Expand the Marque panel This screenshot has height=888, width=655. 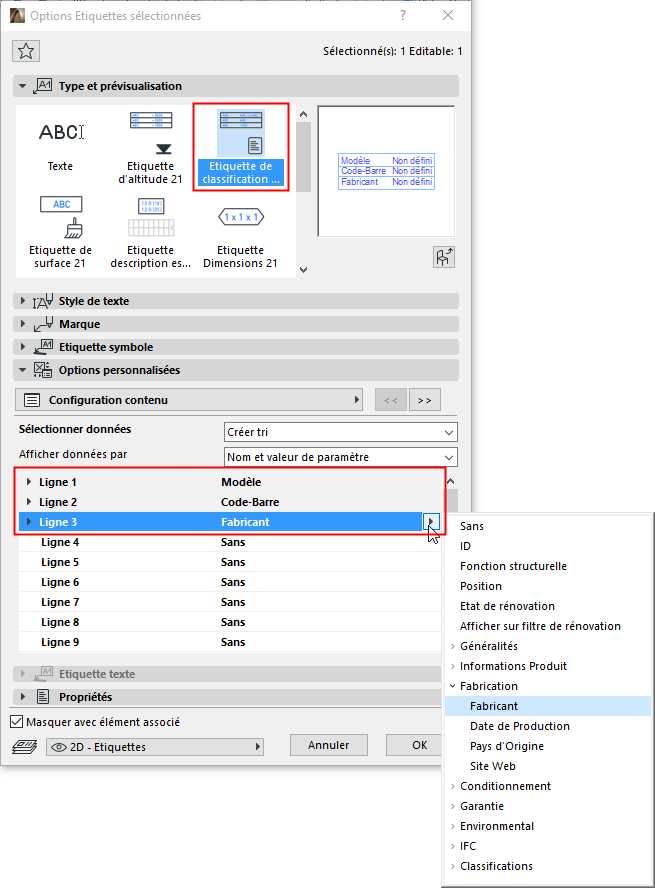pos(23,324)
